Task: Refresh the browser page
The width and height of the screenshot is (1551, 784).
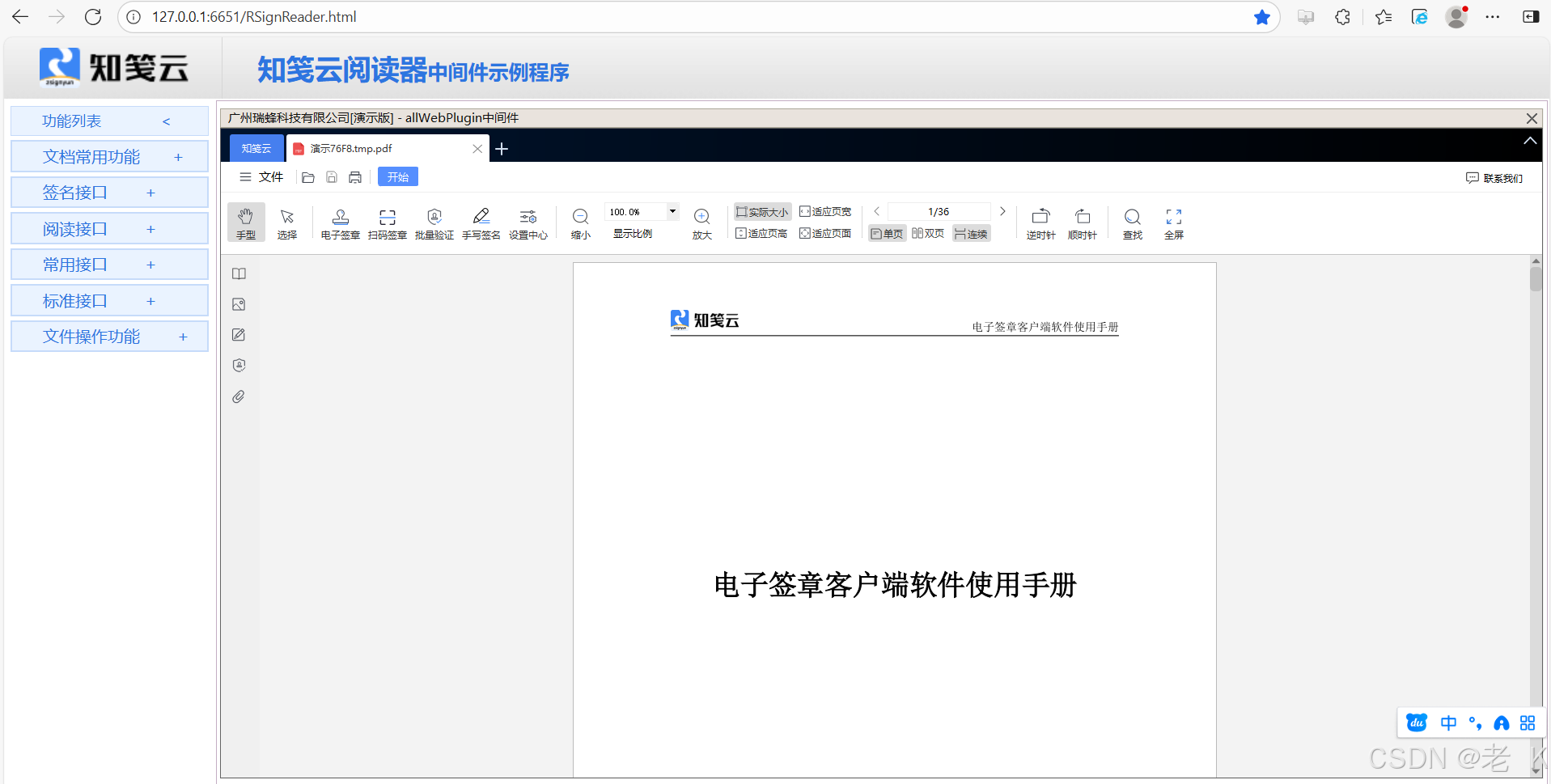Action: pos(93,17)
